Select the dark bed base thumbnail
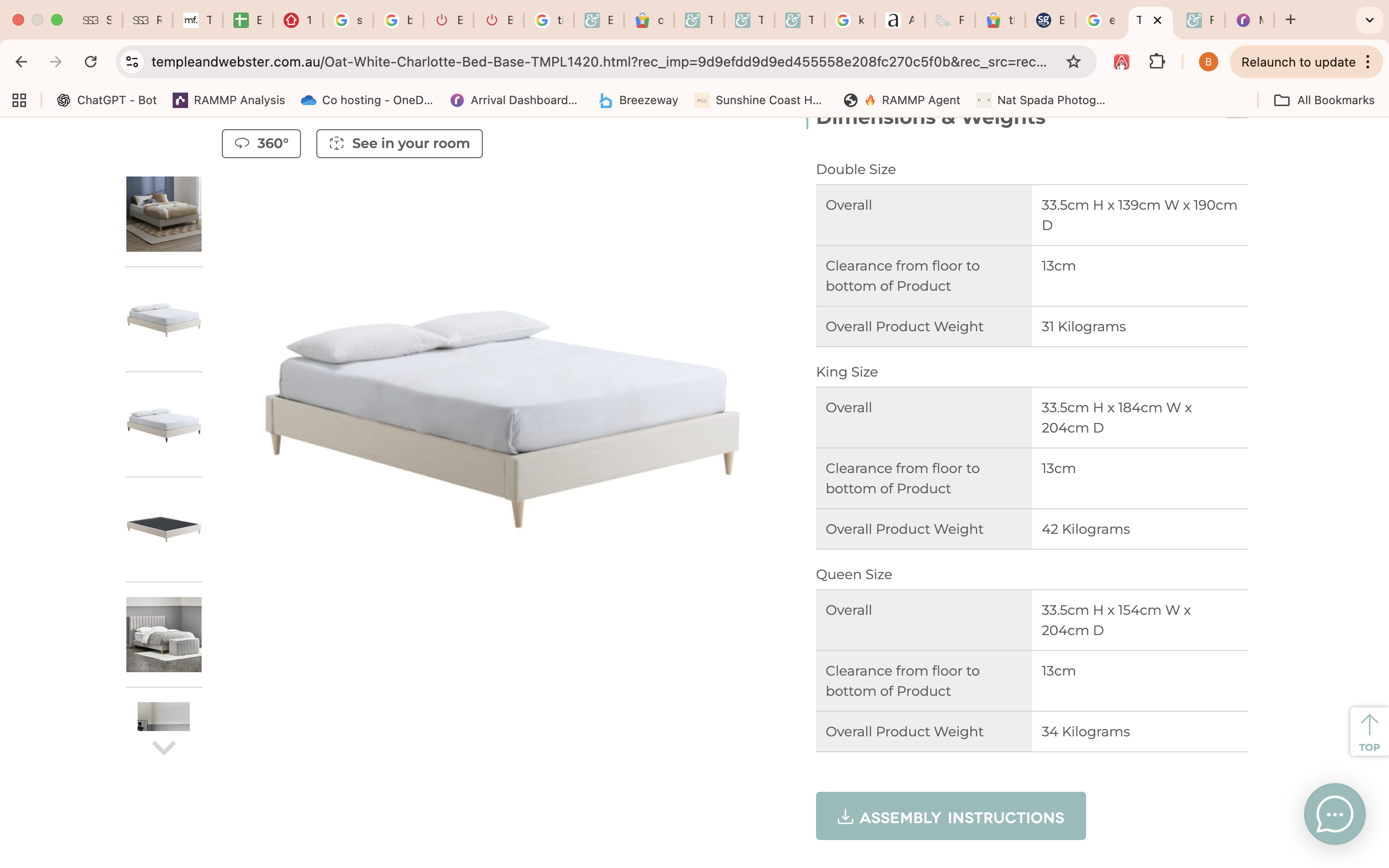 point(163,529)
